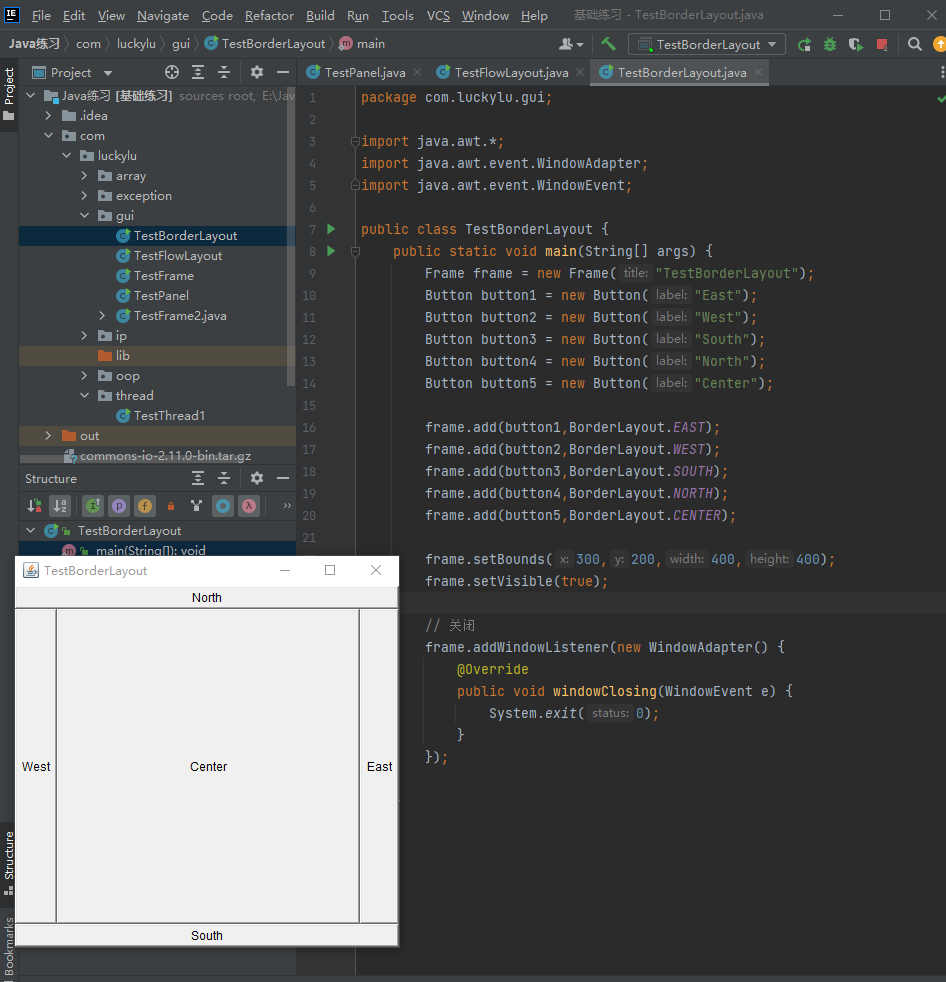Toggle Show Fields filter in Structure toolbar
The image size is (946, 982).
pos(145,506)
